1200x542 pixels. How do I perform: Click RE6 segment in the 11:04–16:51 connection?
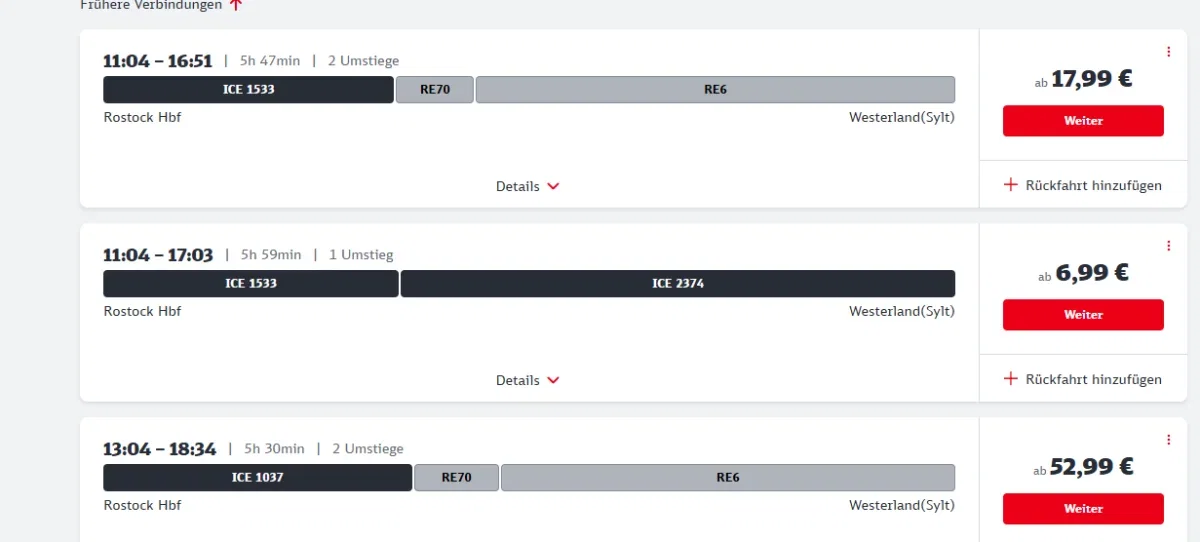click(x=715, y=89)
